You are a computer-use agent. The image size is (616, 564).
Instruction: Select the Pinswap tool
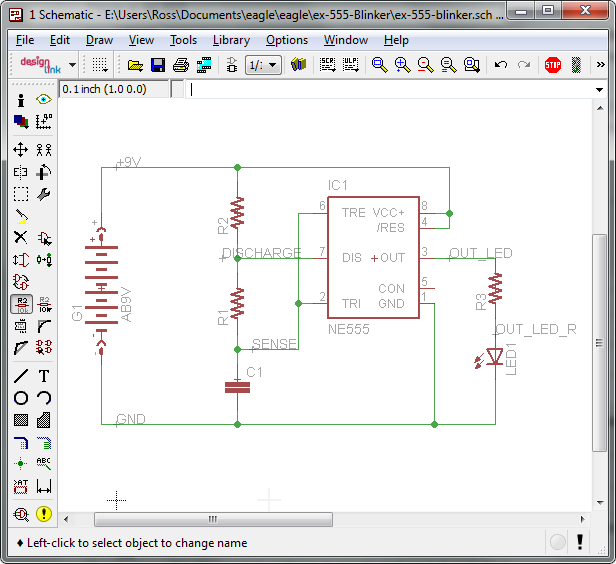21,260
